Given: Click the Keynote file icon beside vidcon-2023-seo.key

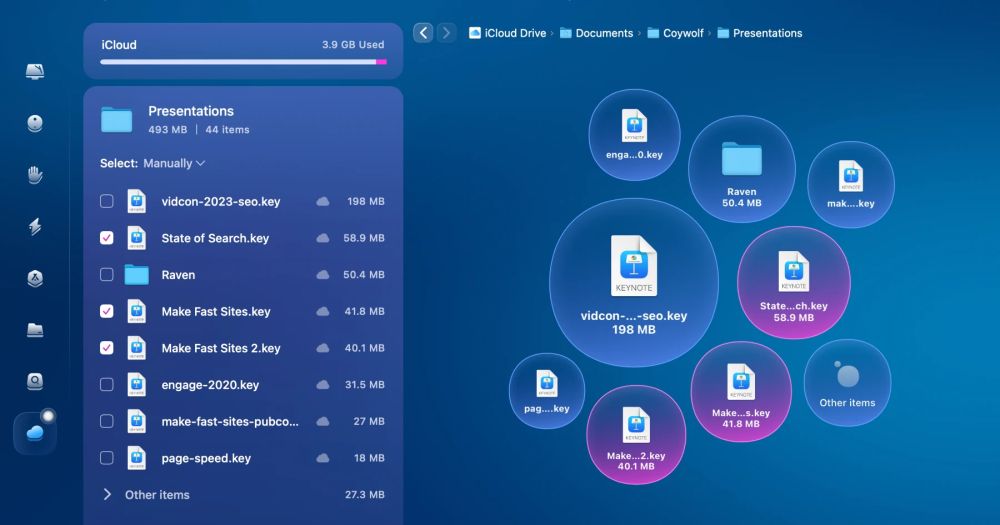Looking at the screenshot, I should click(136, 202).
